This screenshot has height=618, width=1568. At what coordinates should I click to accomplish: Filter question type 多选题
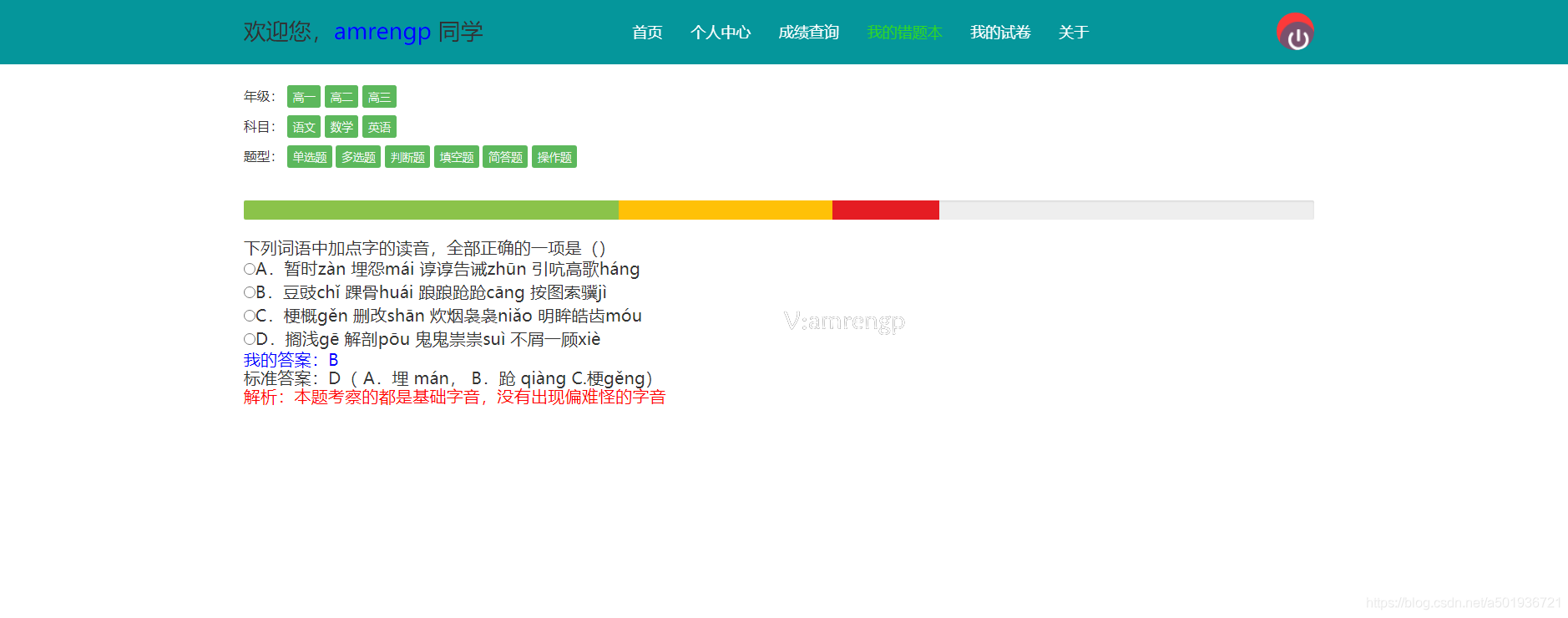358,157
